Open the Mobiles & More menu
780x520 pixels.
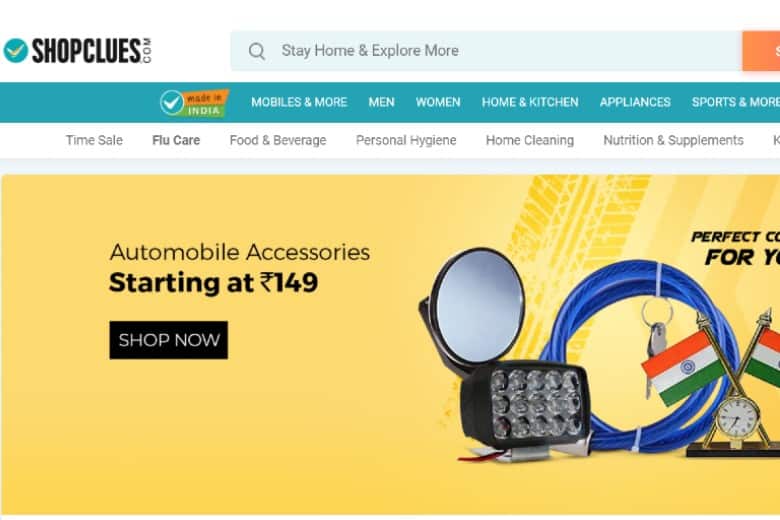coord(299,103)
